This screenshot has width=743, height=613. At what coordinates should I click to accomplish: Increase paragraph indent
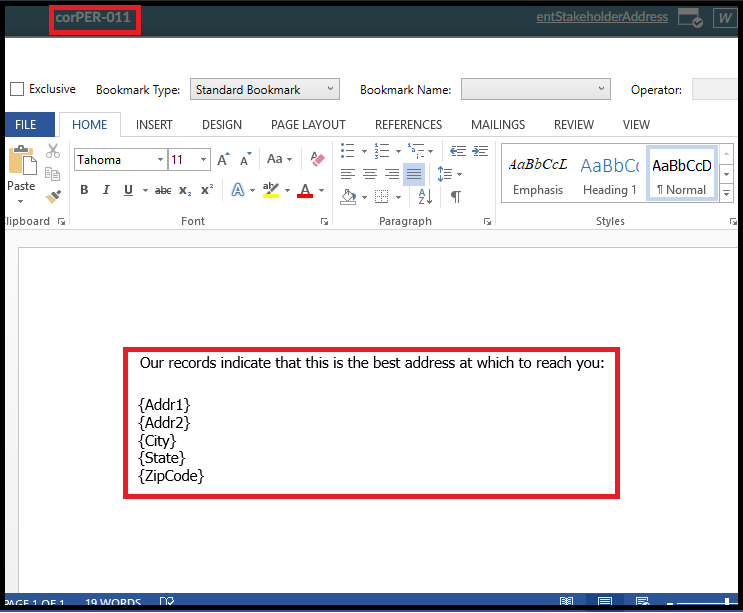pos(480,151)
